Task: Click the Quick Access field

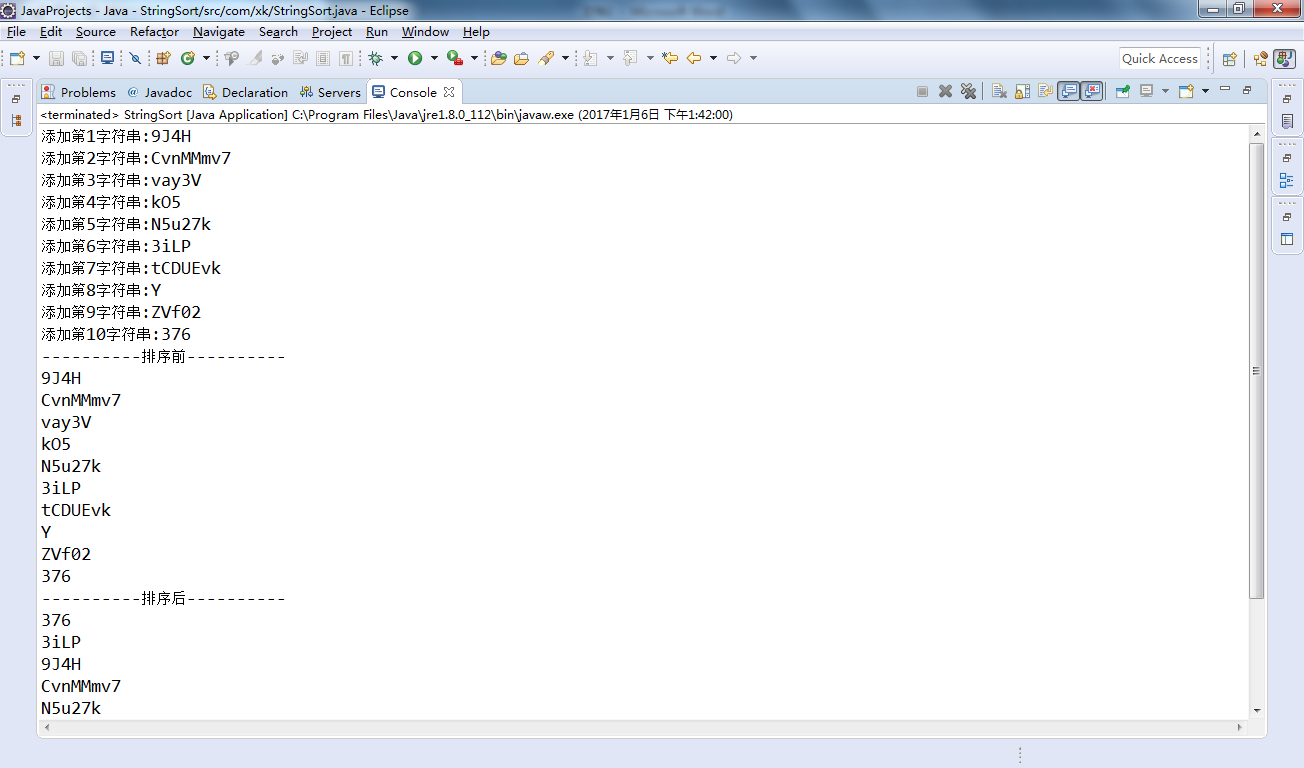Action: [x=1160, y=58]
